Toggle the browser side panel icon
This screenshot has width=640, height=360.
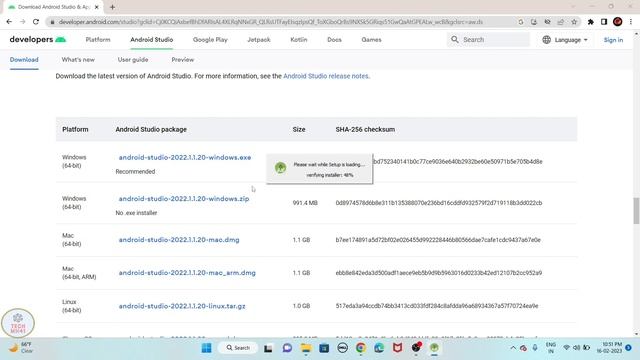(x=604, y=22)
